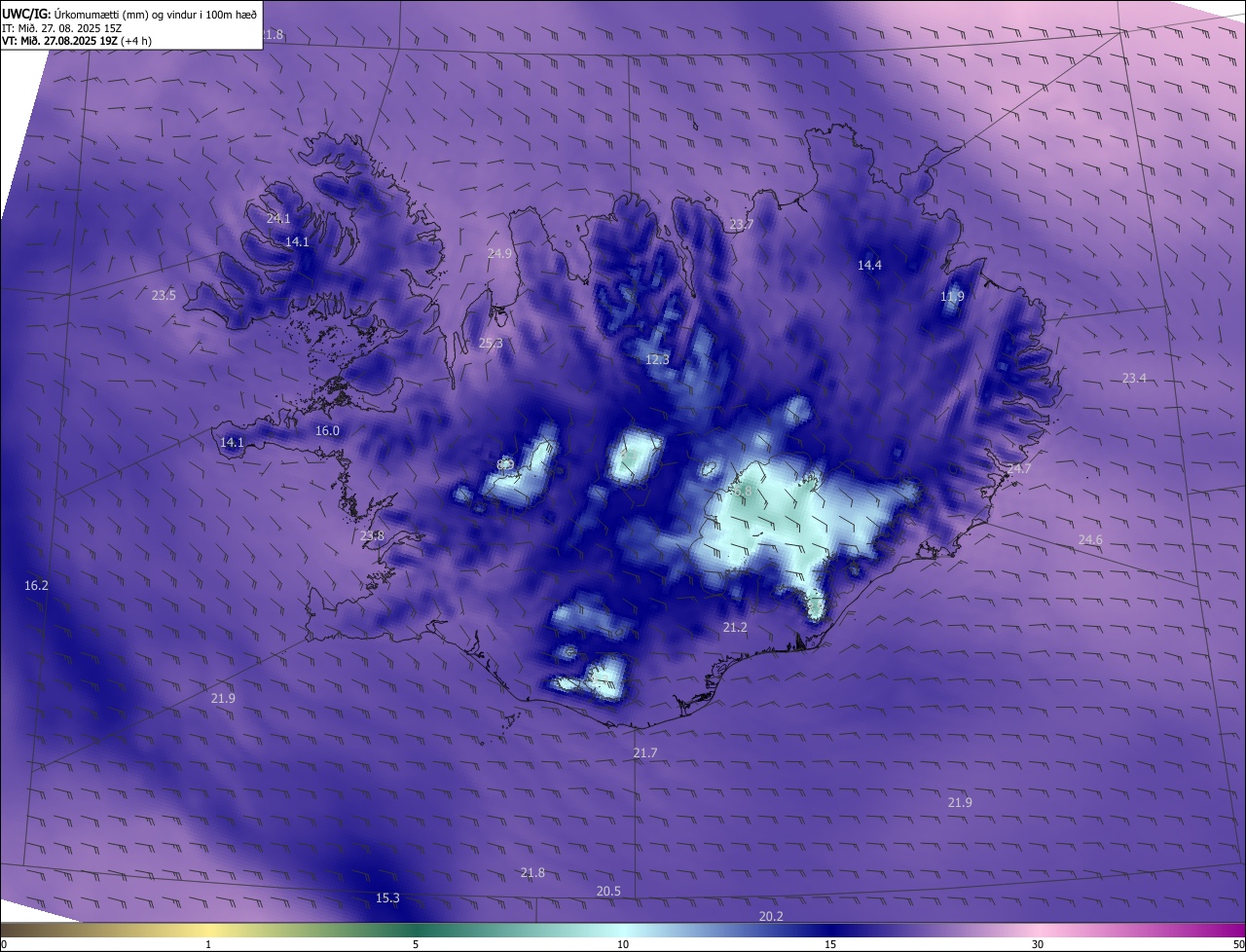Select the 11.9 label in the east

pyautogui.click(x=952, y=297)
